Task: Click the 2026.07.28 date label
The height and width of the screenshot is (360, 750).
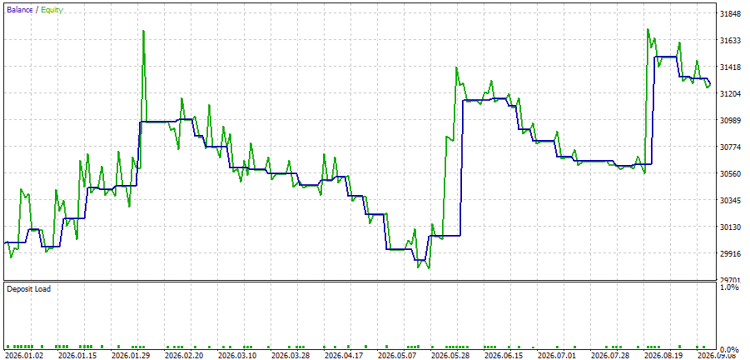Action: tap(610, 356)
